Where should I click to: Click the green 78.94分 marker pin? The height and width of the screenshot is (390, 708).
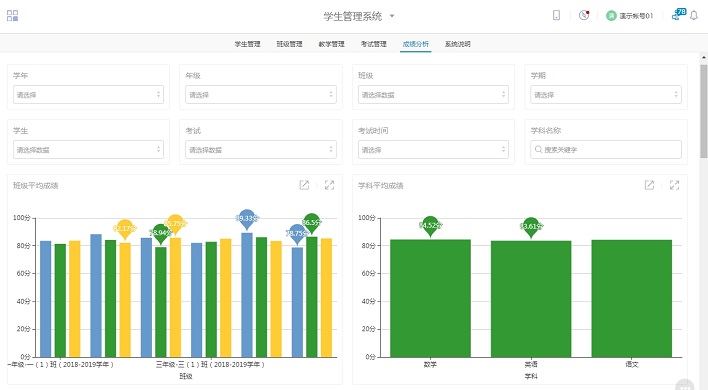(161, 233)
